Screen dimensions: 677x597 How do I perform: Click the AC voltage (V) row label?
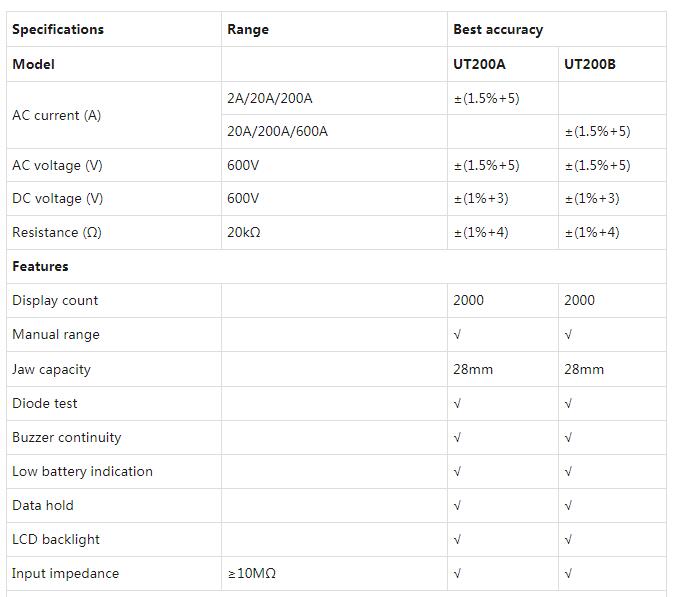[57, 165]
